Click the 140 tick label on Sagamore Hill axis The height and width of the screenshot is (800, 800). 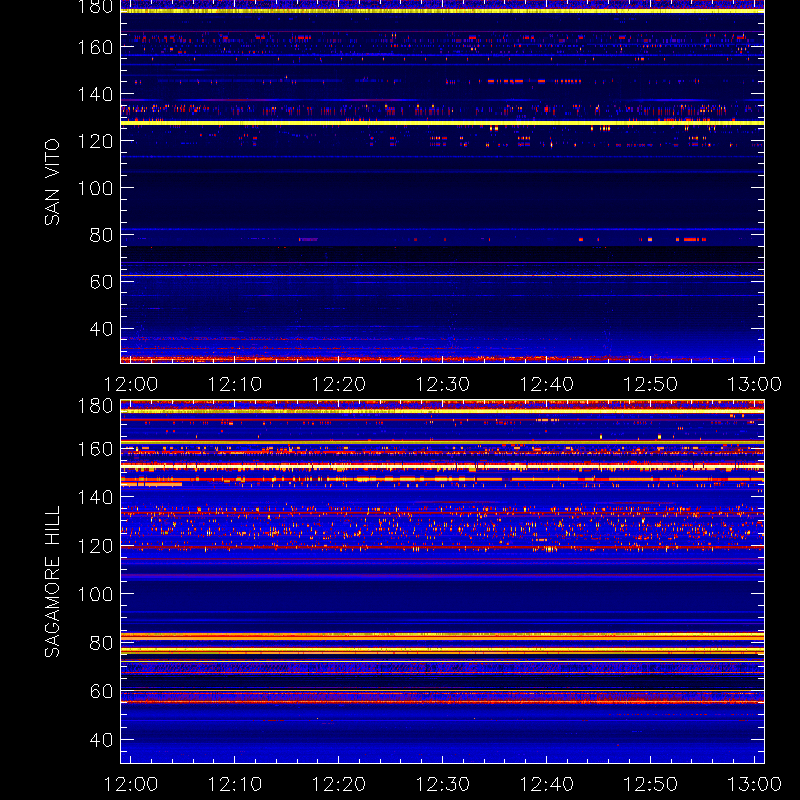click(x=95, y=497)
